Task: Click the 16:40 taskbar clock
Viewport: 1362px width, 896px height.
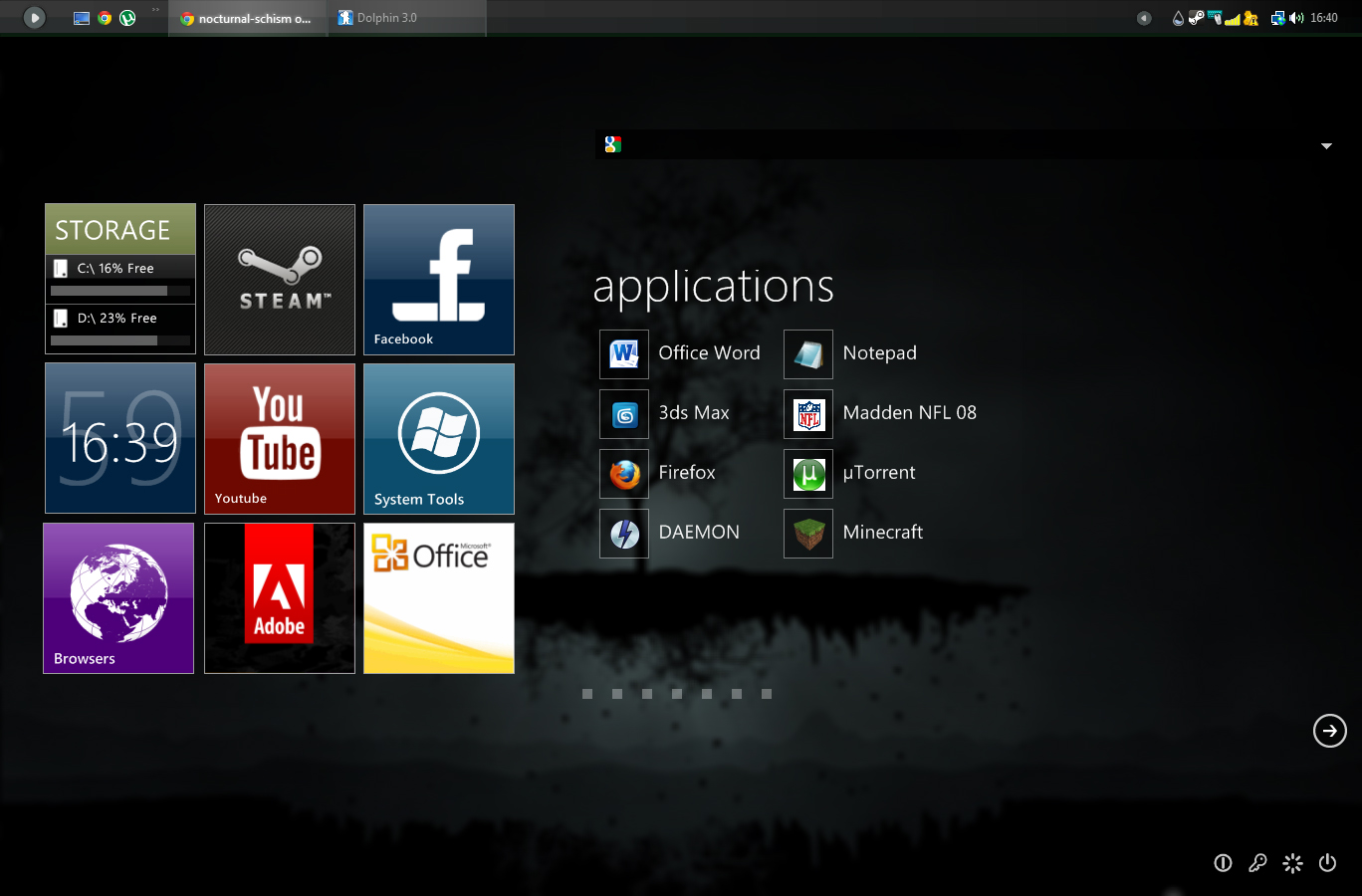Action: pyautogui.click(x=1324, y=18)
